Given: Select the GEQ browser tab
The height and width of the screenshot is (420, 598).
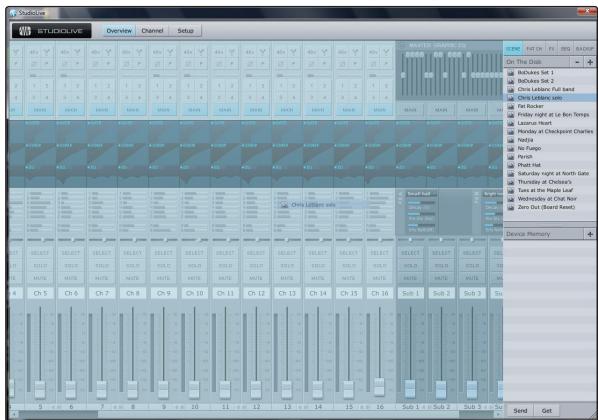Looking at the screenshot, I should pos(565,49).
